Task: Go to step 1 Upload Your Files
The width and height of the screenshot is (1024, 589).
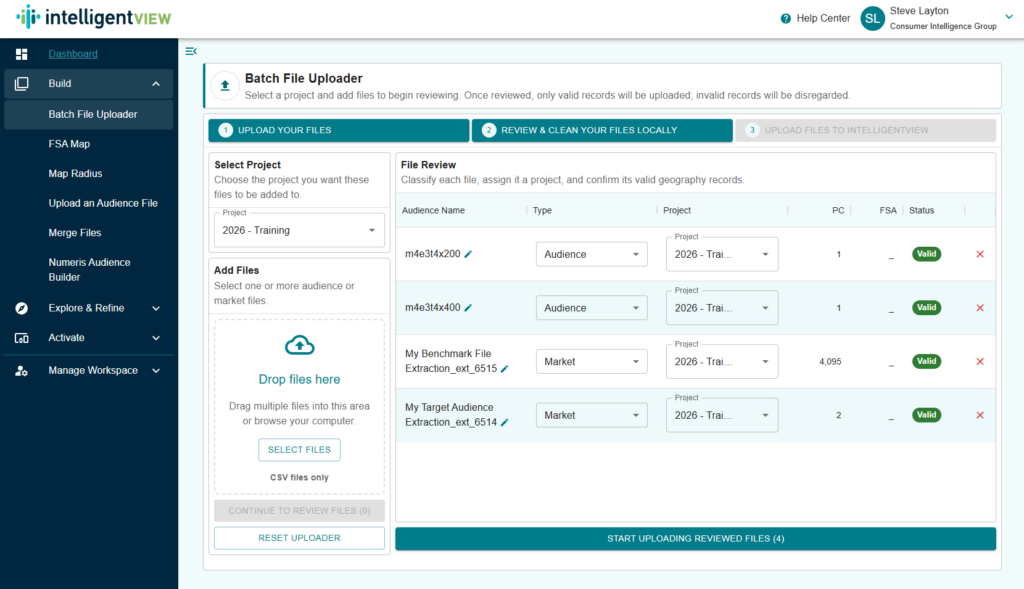Action: click(x=339, y=130)
